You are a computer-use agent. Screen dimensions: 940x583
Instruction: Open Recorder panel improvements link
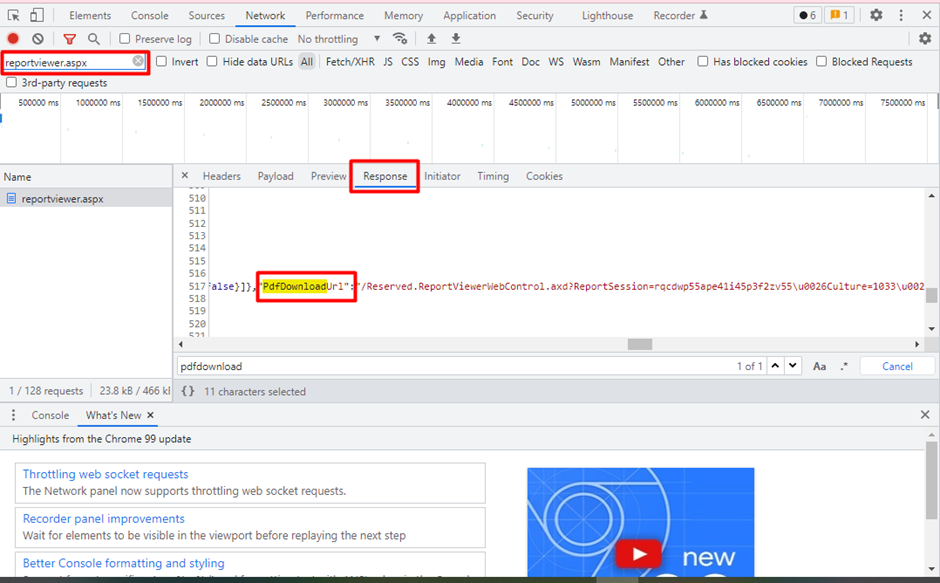(104, 518)
